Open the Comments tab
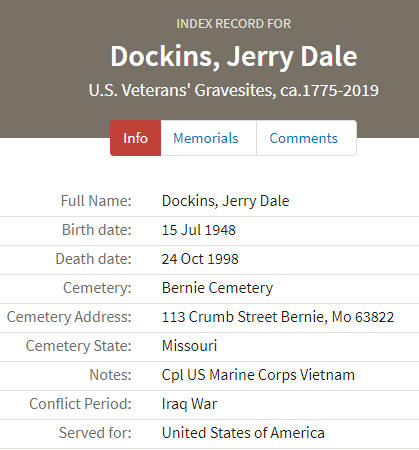Screen dimensions: 419x450 pos(304,138)
